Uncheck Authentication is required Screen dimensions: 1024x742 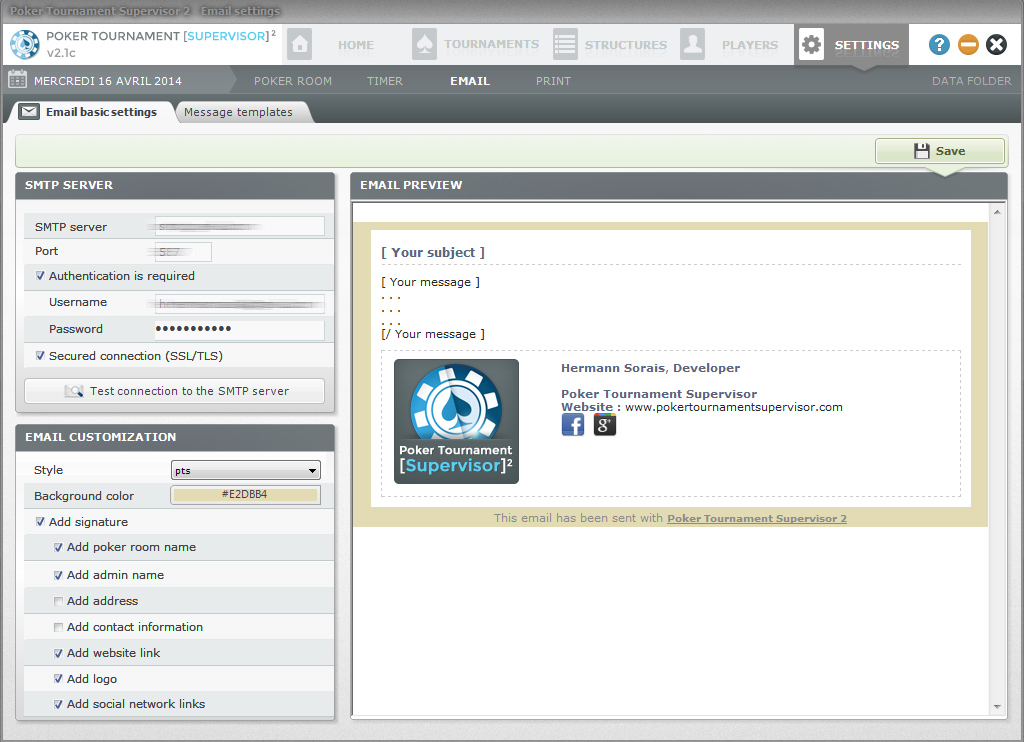[x=40, y=276]
